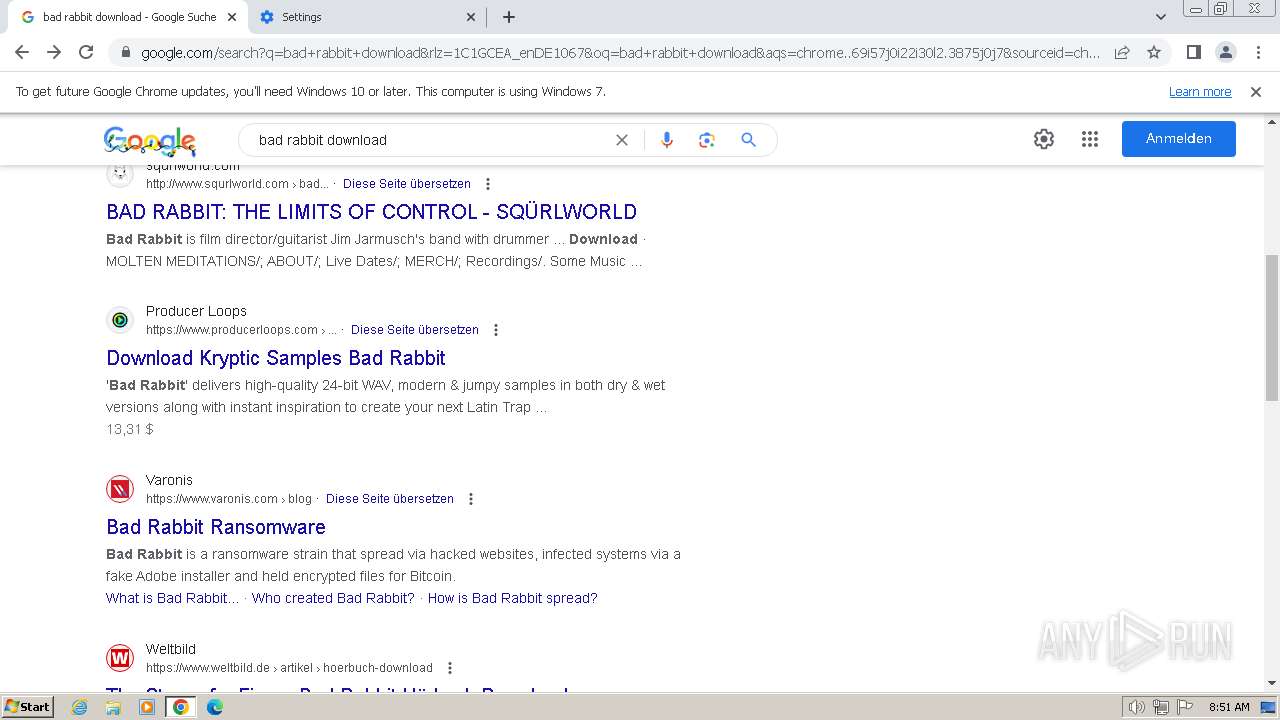Click the Varonis site favicon
Screen dimensions: 1280x720
(x=120, y=489)
